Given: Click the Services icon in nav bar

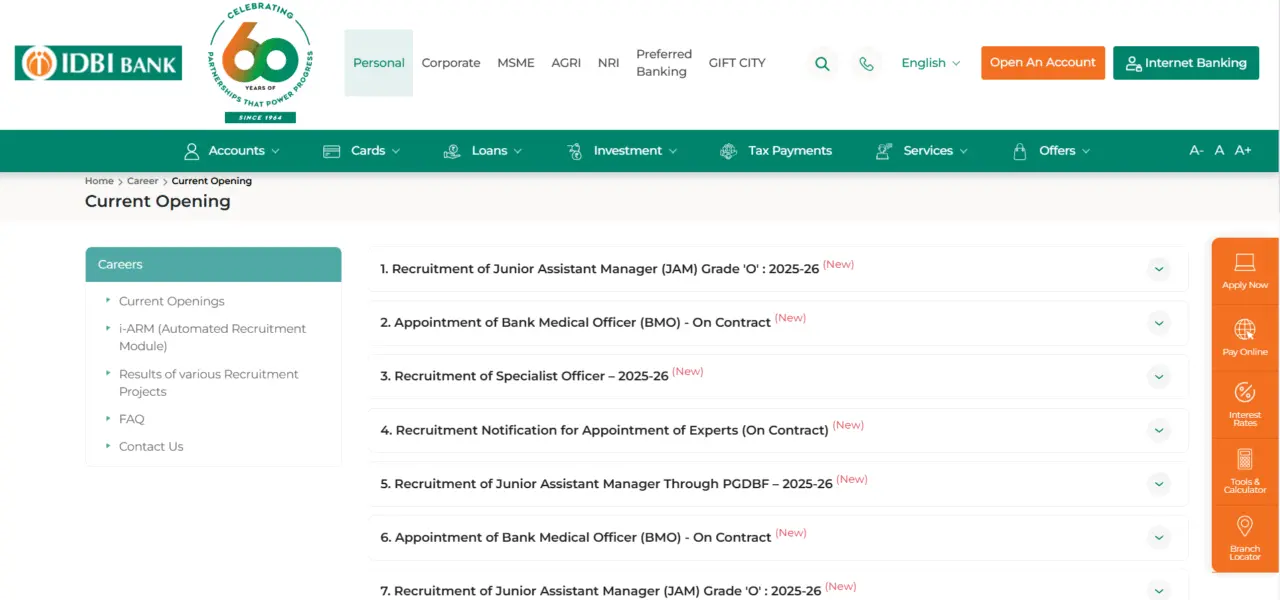Looking at the screenshot, I should [x=884, y=151].
